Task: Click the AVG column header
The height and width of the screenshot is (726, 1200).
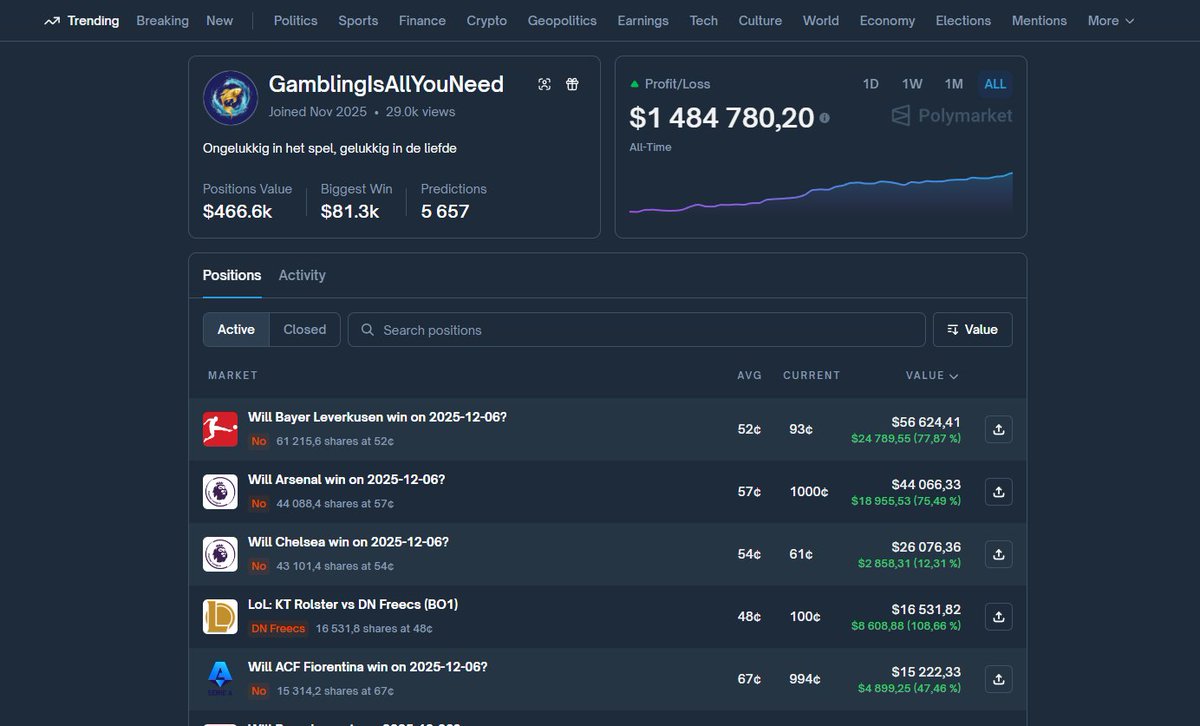Action: pos(750,376)
